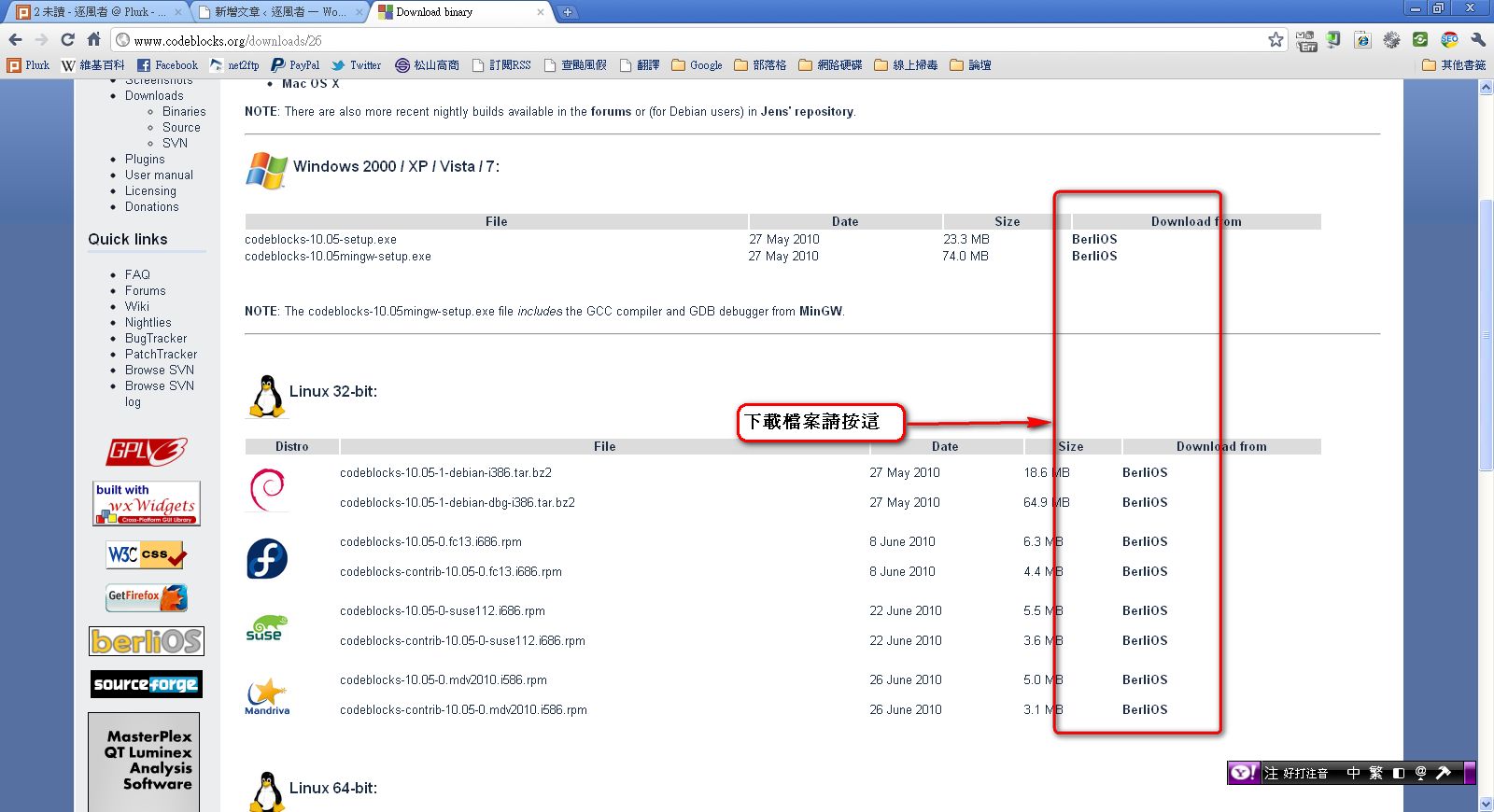The image size is (1494, 812).
Task: Switch to the 新增文章 WordPress tab
Action: point(278,12)
